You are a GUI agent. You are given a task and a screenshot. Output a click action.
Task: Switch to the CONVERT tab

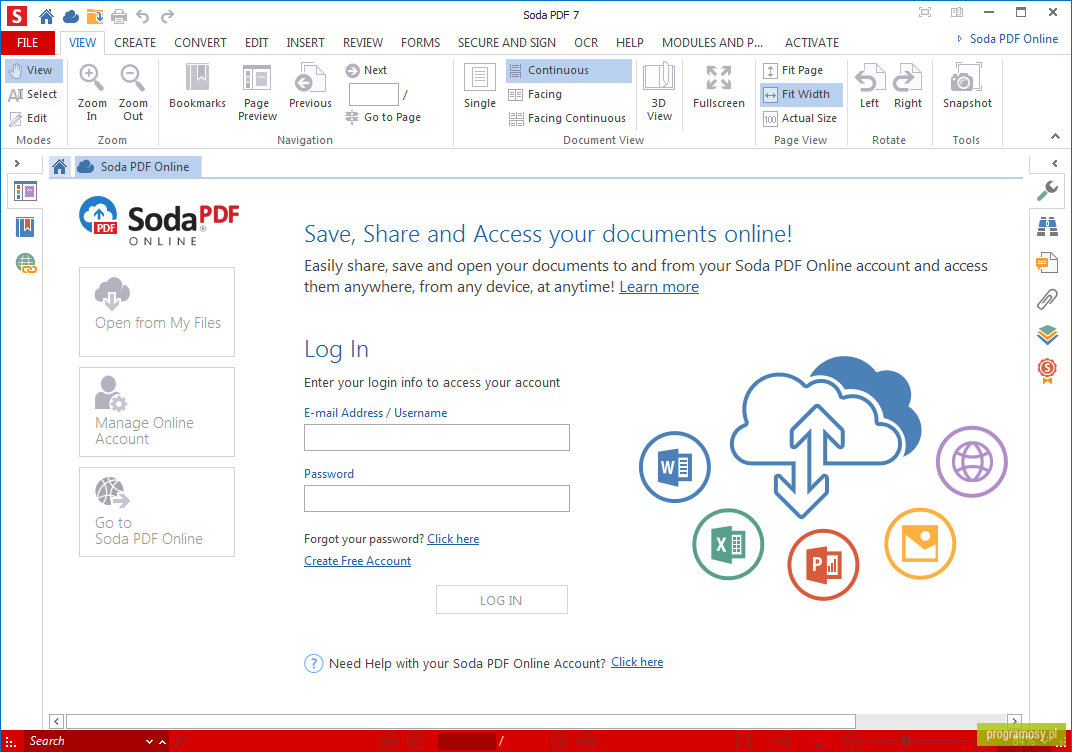click(200, 42)
